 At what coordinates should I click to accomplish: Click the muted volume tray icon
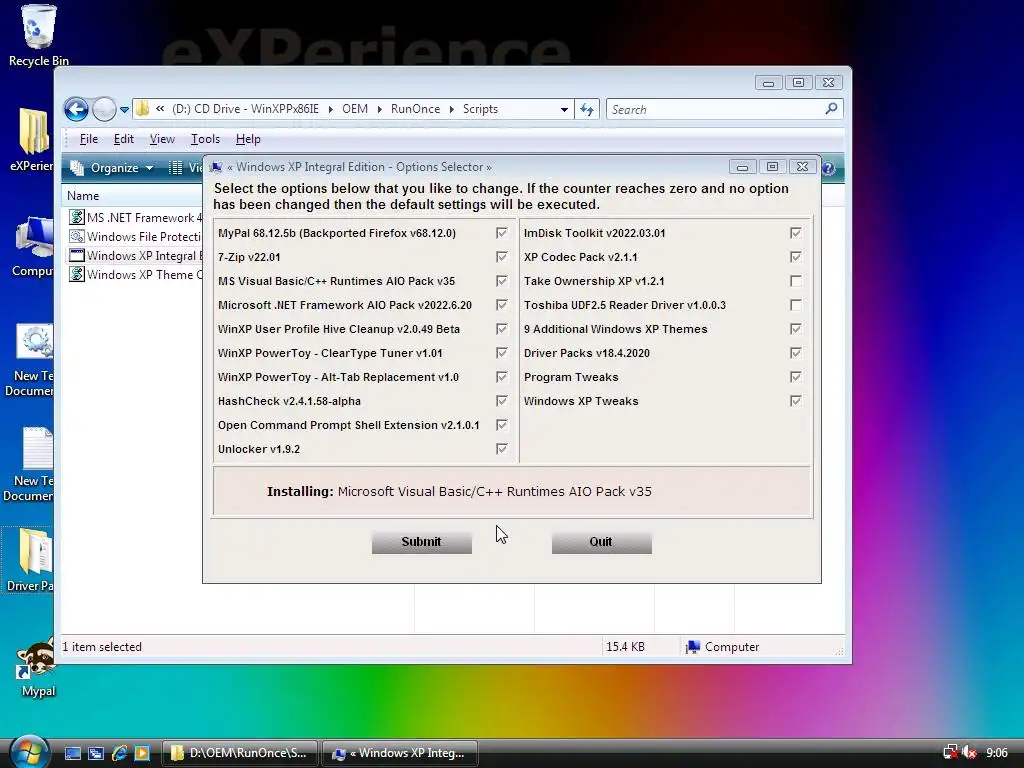(969, 752)
